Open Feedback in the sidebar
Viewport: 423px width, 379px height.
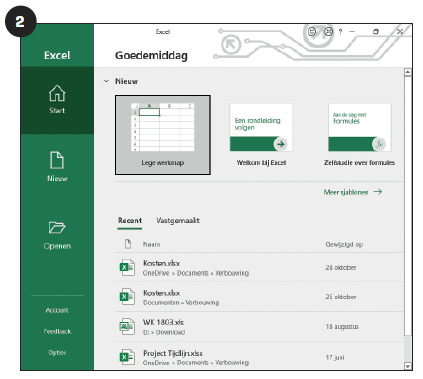point(57,331)
